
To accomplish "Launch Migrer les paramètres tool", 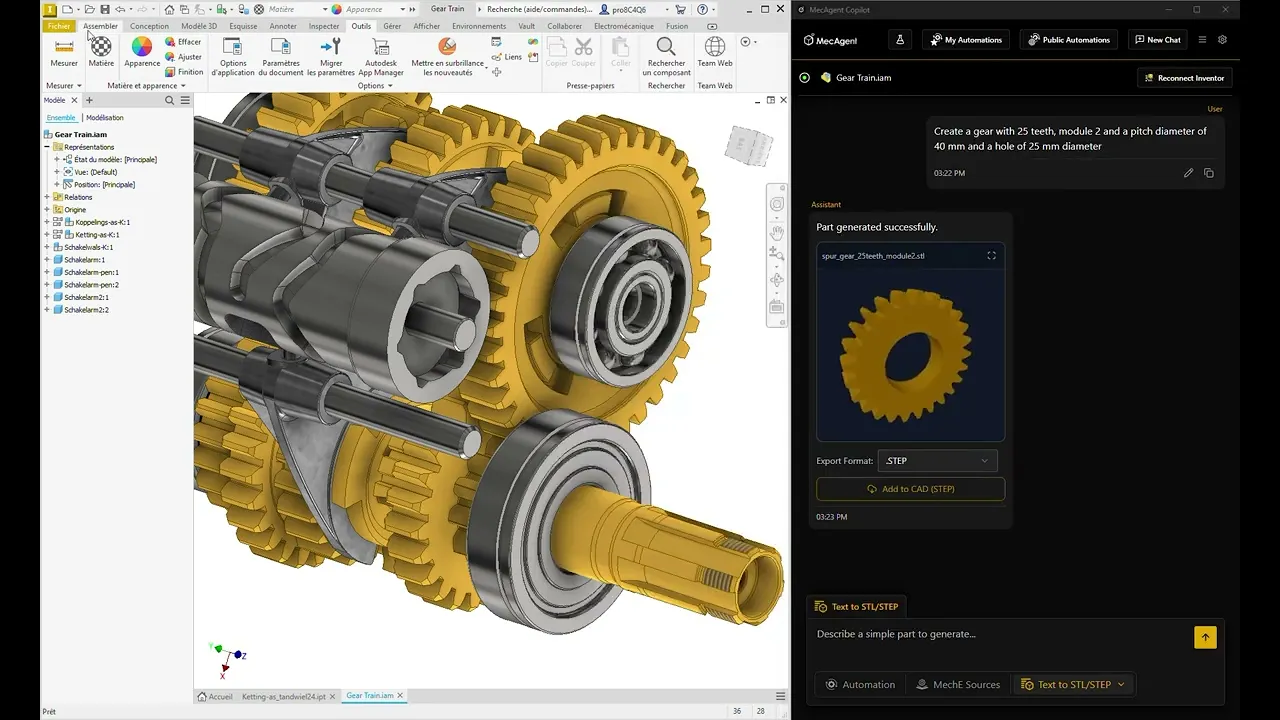I will [x=331, y=57].
